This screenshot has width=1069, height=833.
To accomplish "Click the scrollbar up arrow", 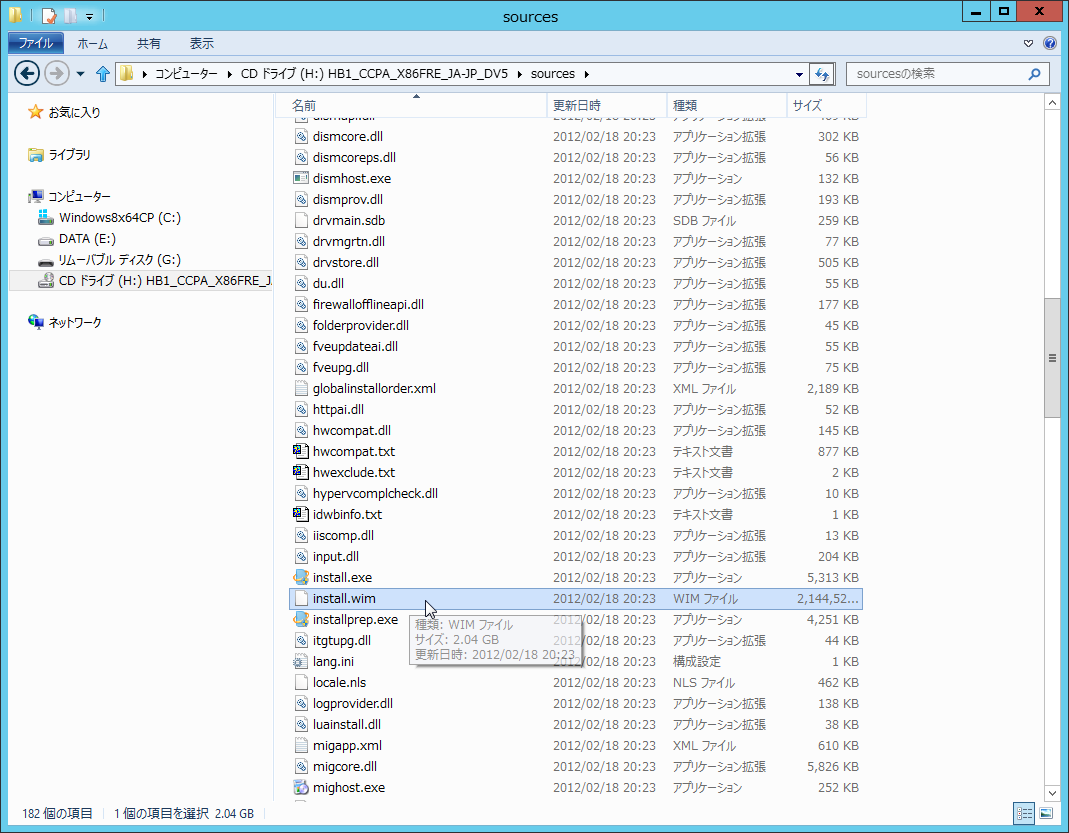I will pyautogui.click(x=1052, y=103).
